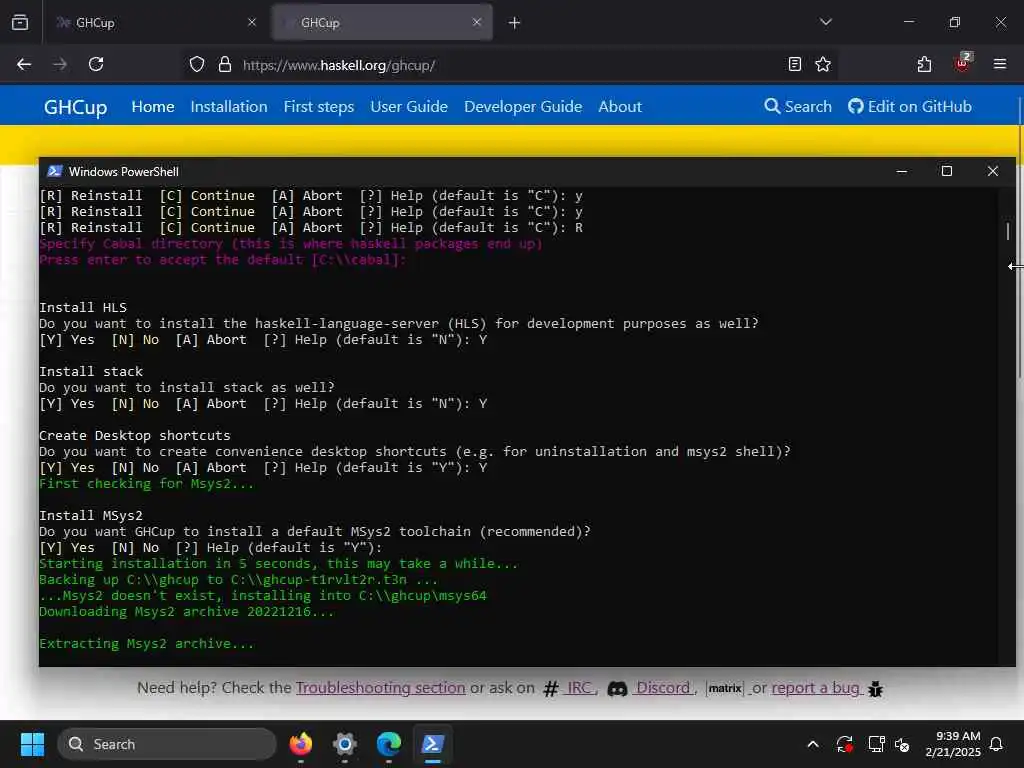The image size is (1024, 768).
Task: Select the second GHCup tab
Action: coord(382,23)
